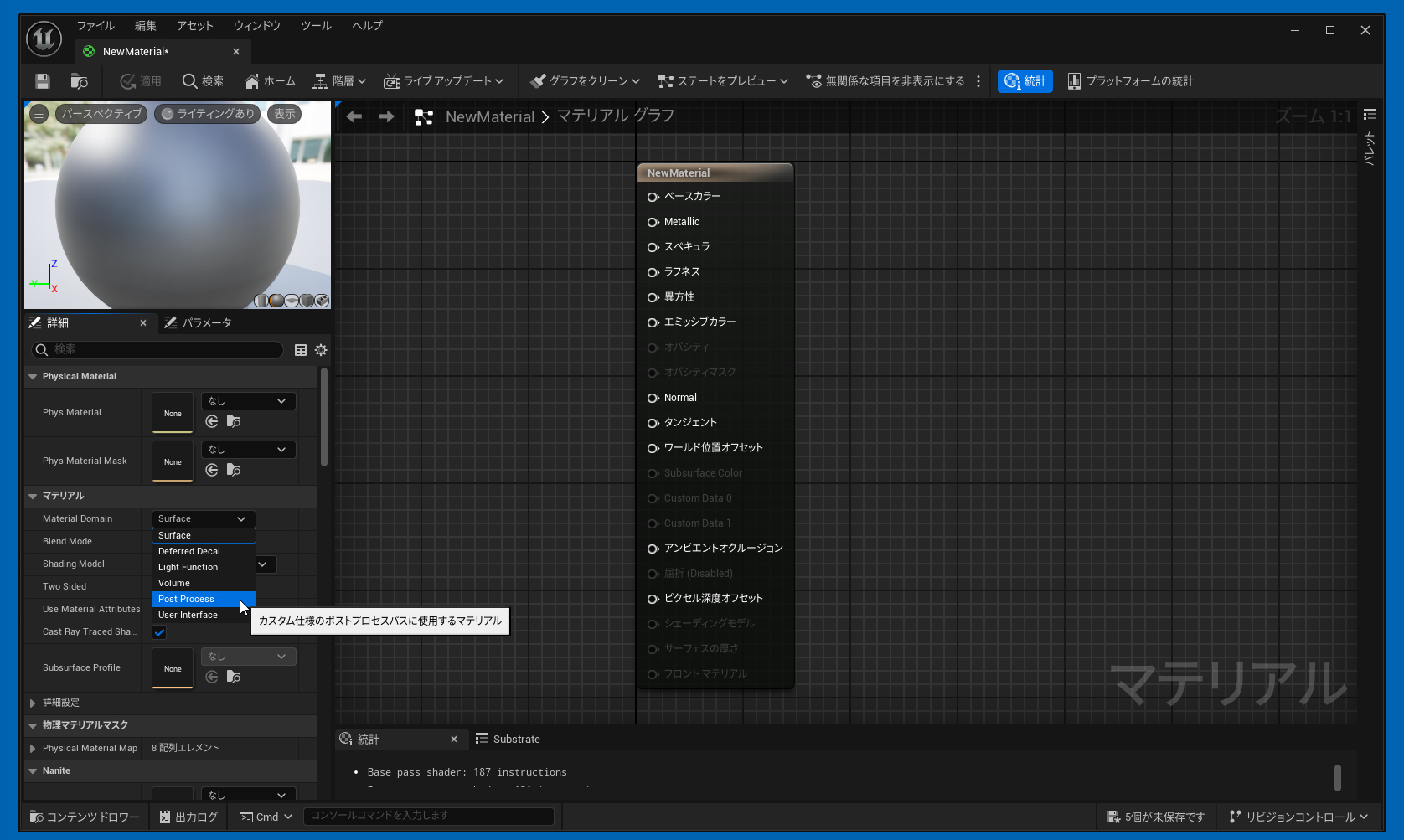Screen dimensions: 1404x840
Task: Open the Content Drawer button
Action: click(x=85, y=817)
